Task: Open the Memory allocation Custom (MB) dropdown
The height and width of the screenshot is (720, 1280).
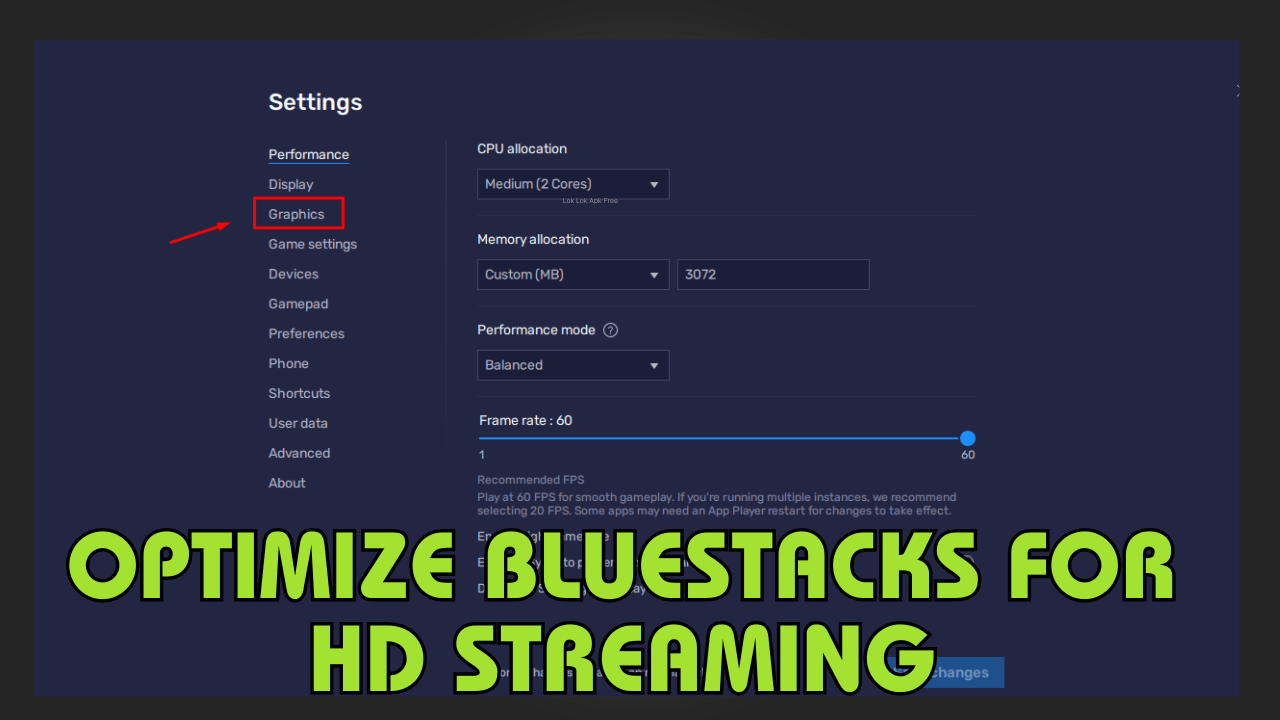Action: [x=573, y=274]
